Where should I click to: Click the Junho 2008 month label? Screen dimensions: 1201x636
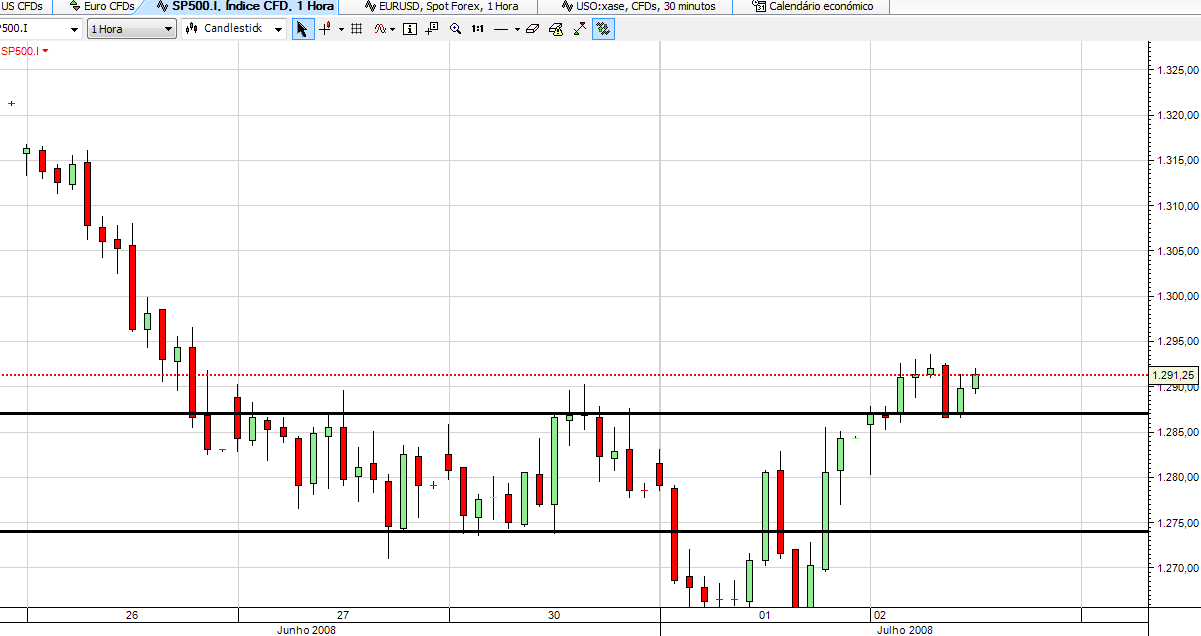pos(306,630)
